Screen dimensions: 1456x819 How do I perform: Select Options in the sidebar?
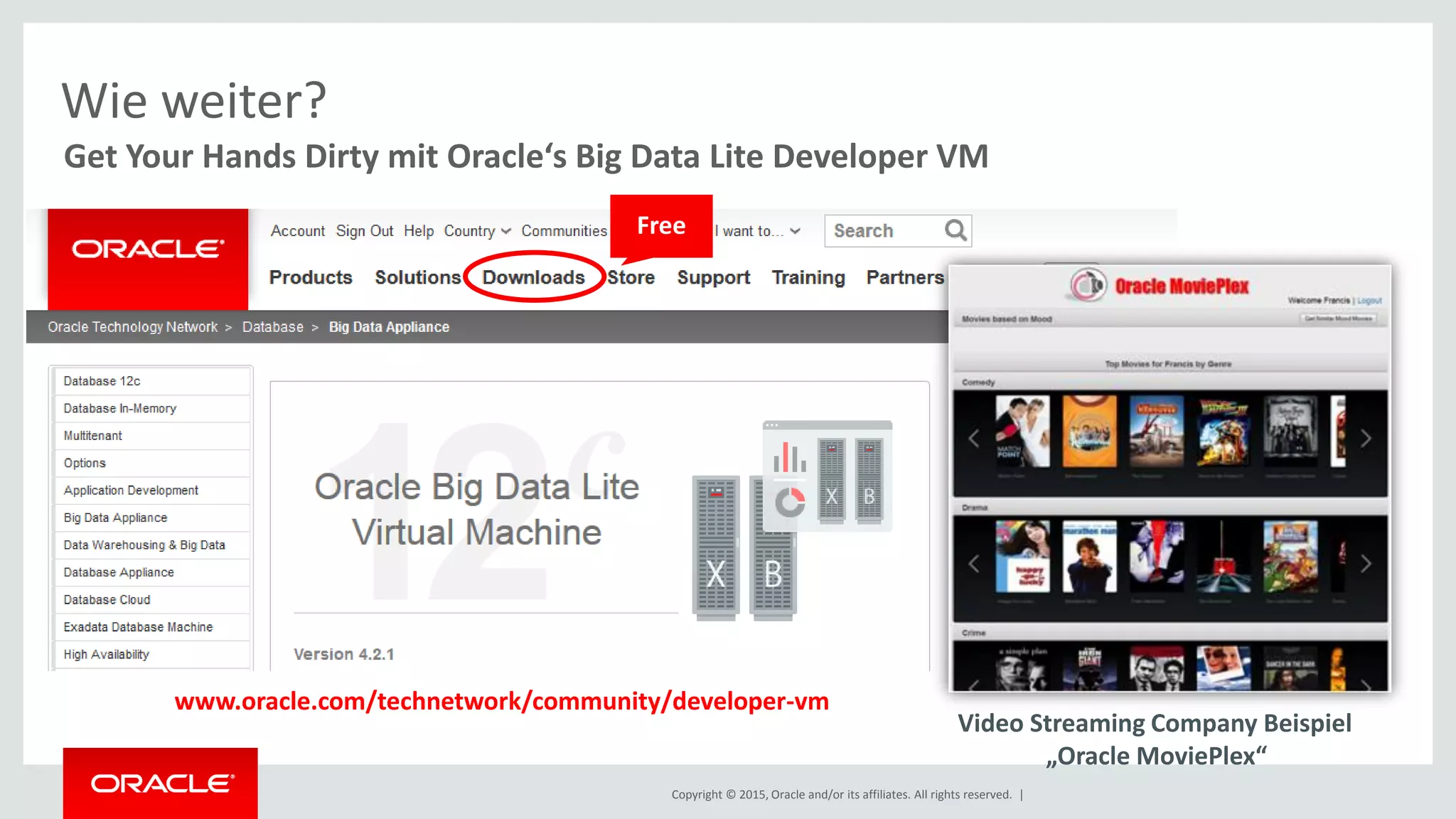[152, 463]
